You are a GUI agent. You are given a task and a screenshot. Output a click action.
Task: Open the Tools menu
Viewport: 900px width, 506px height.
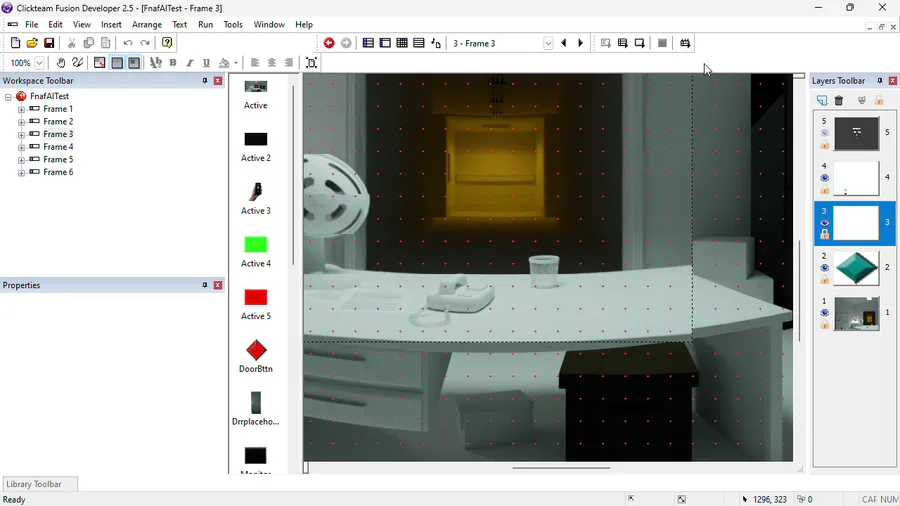point(233,25)
